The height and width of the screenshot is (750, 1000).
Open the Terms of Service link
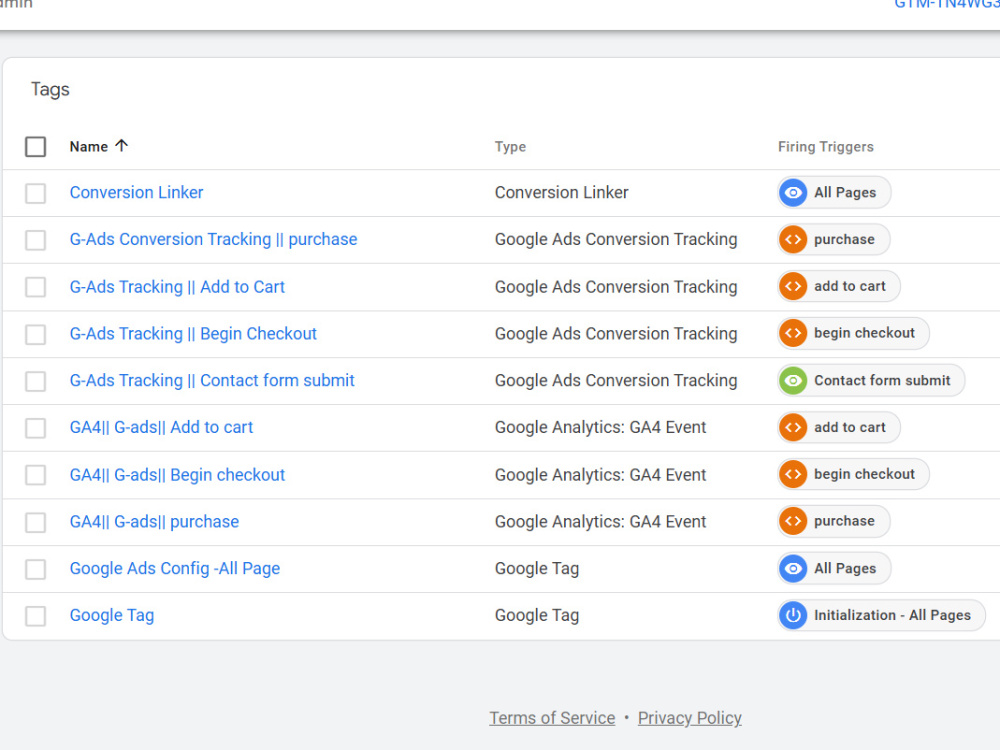click(552, 718)
